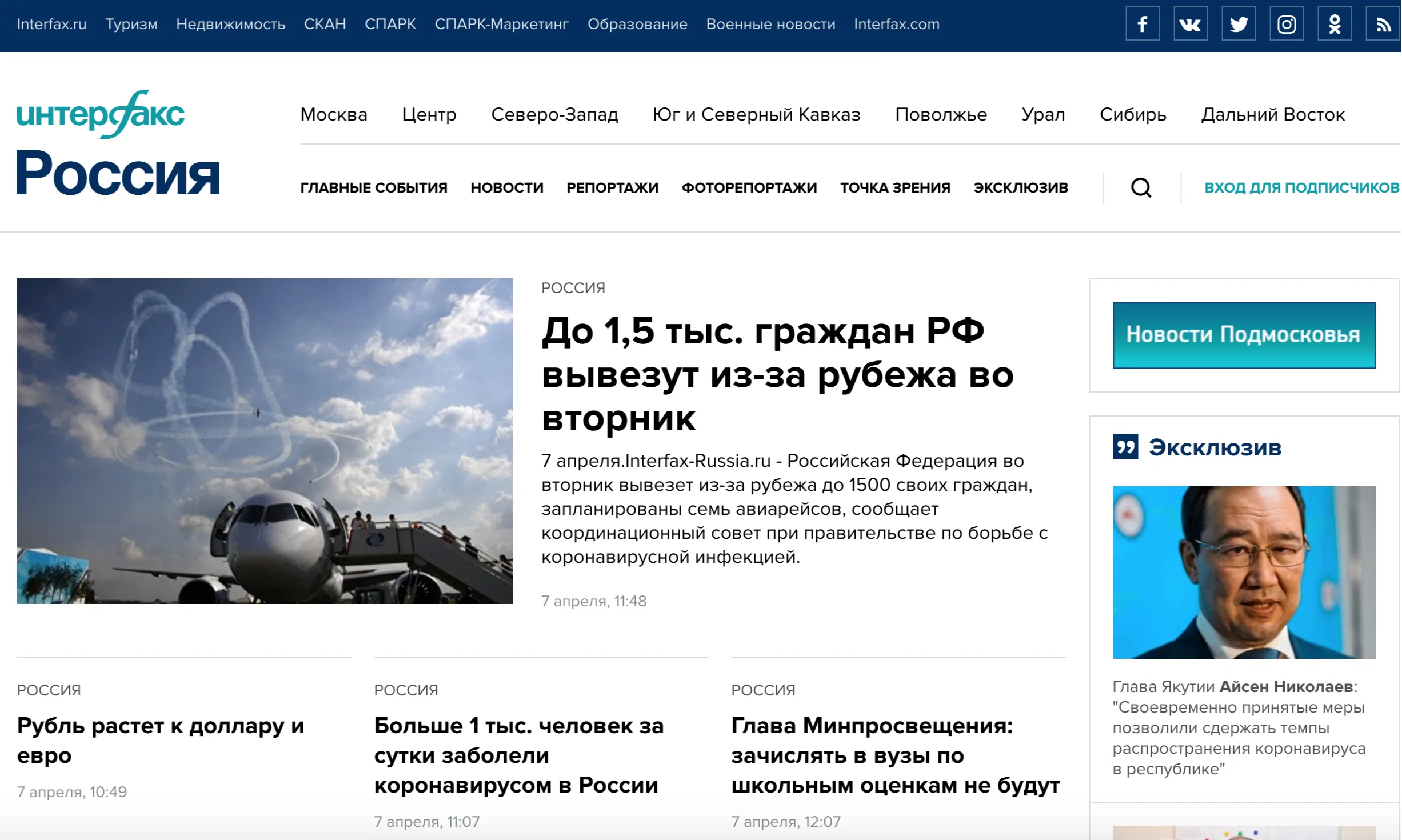Image resolution: width=1402 pixels, height=840 pixels.
Task: Open Interfax Facebook page icon
Action: tap(1142, 23)
